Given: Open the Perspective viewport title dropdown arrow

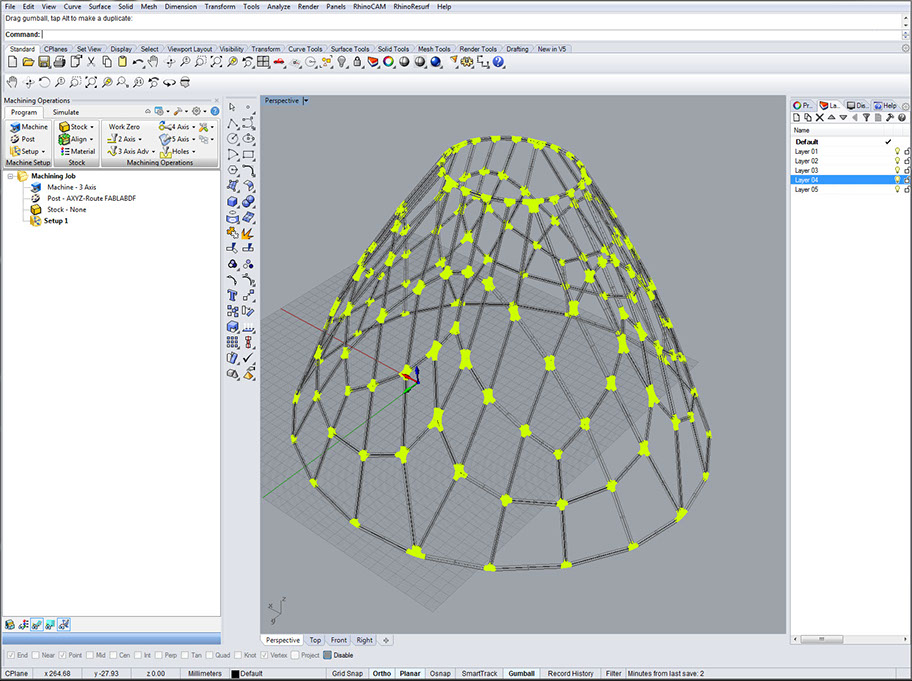Looking at the screenshot, I should 306,101.
